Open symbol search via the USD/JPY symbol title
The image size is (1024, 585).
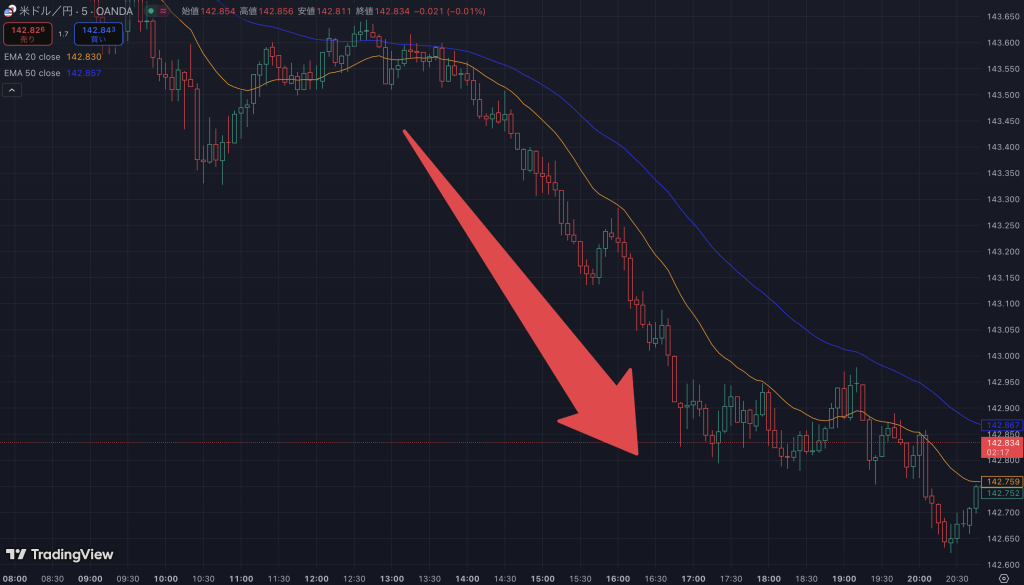click(75, 12)
